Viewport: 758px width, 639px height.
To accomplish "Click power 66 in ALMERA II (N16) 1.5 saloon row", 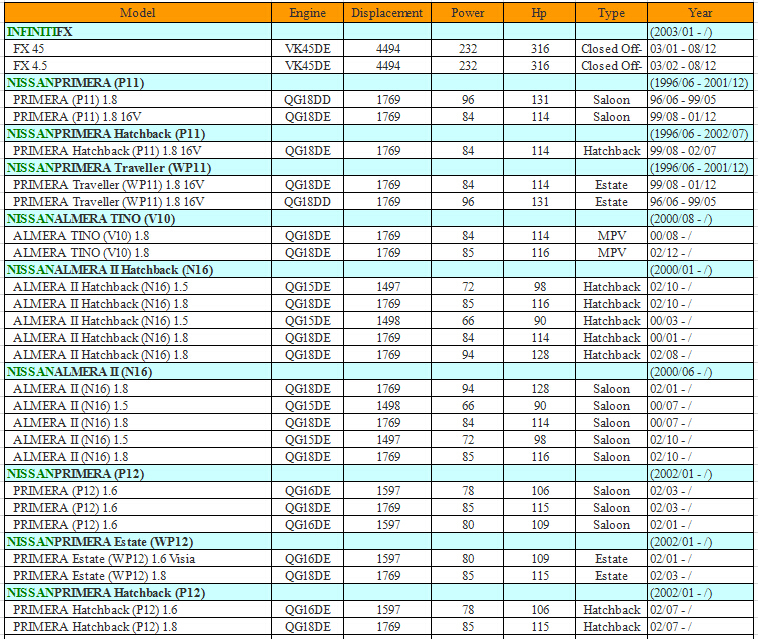I will tap(467, 406).
